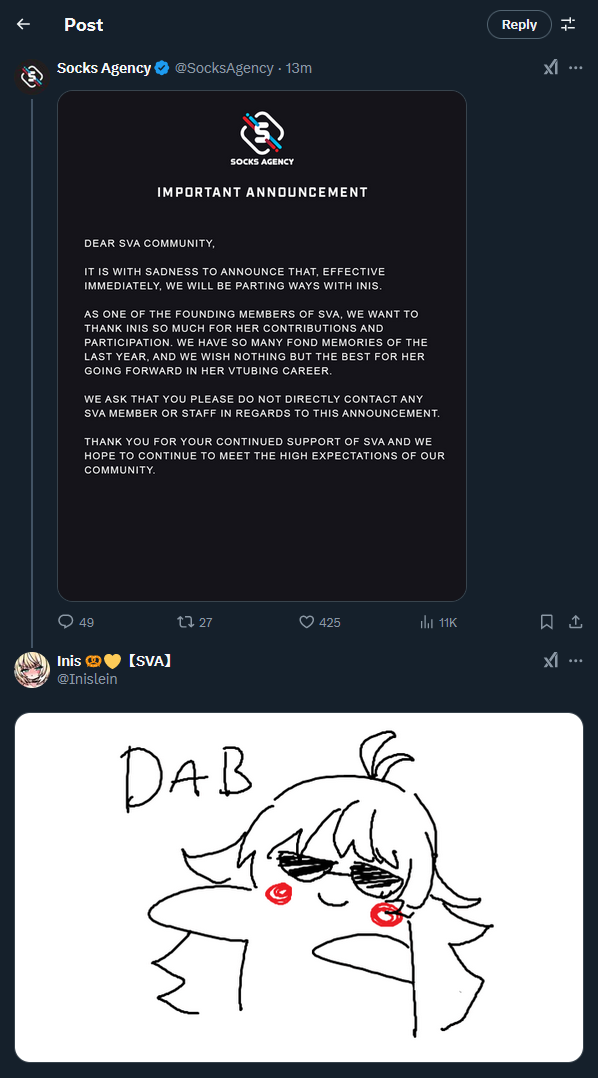Click the @SocksAgency handle
The height and width of the screenshot is (1078, 598).
(224, 68)
